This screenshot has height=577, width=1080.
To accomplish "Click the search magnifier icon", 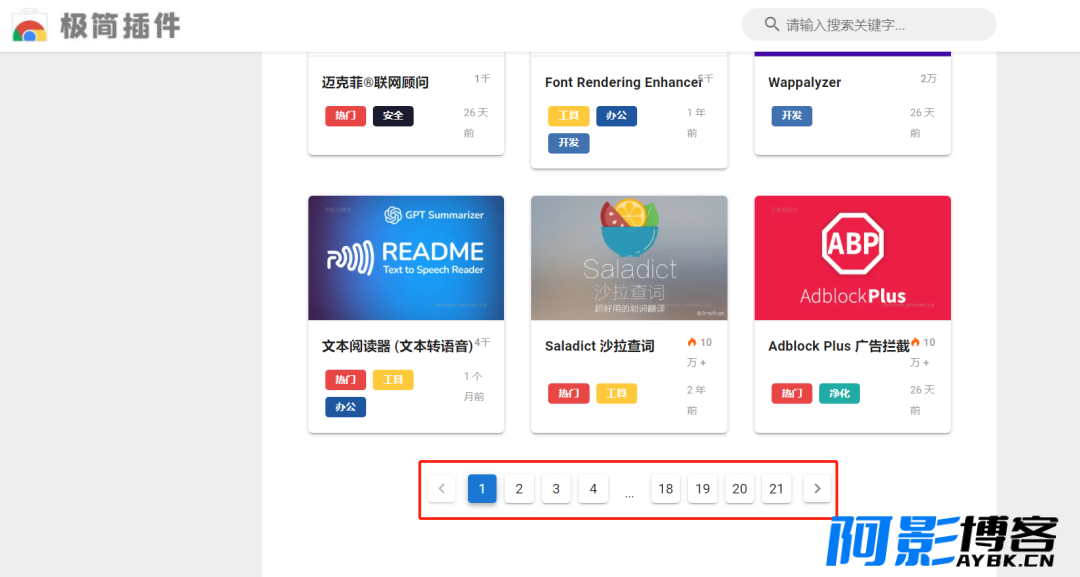I will click(x=771, y=24).
